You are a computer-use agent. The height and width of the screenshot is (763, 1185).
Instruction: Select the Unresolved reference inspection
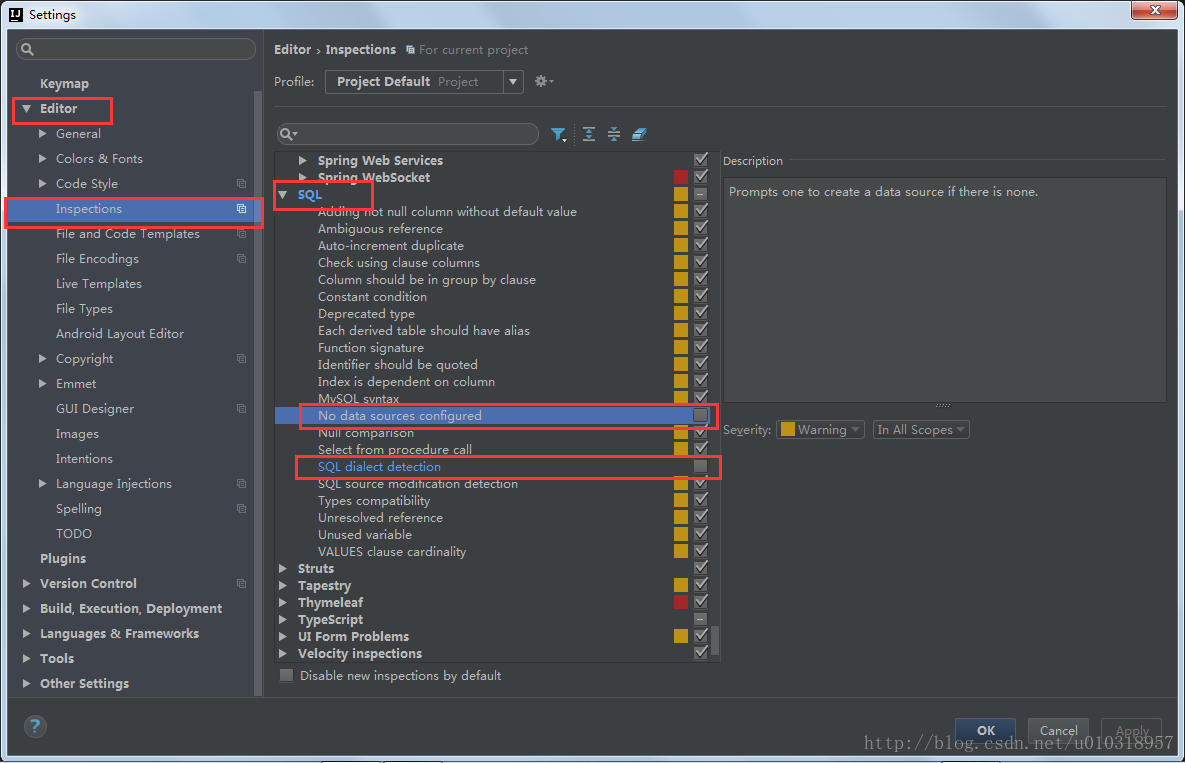point(380,517)
